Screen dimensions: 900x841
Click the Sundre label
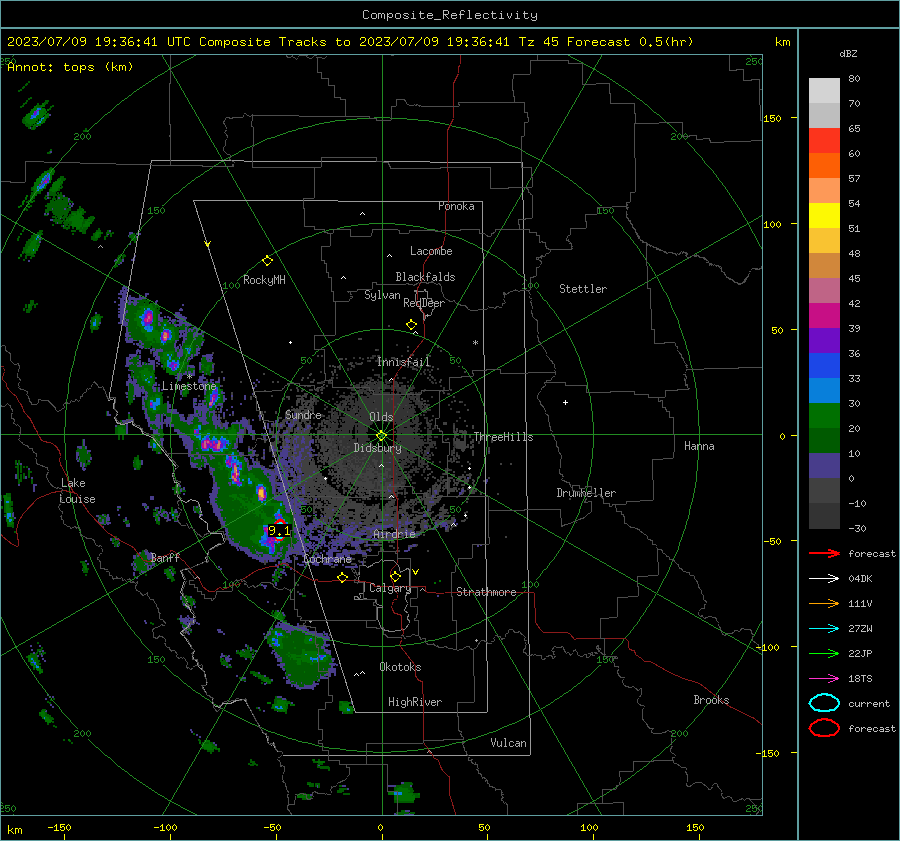(x=303, y=414)
